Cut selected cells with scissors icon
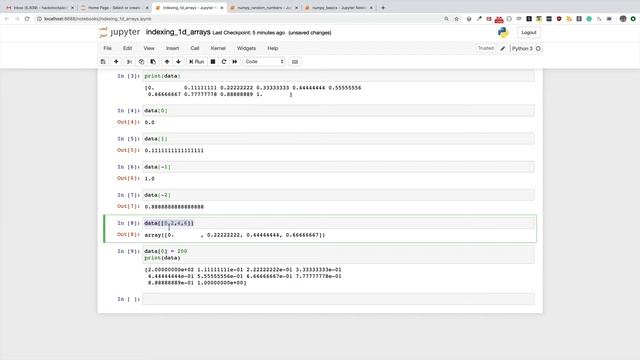 coord(129,62)
